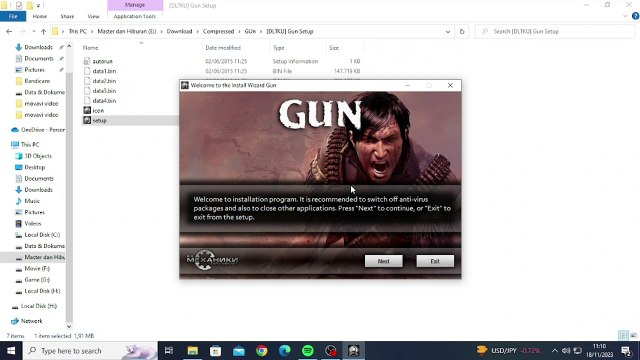Screen dimensions: 640x360
Task: Expand the ribbon chevron
Action: tap(625, 16)
